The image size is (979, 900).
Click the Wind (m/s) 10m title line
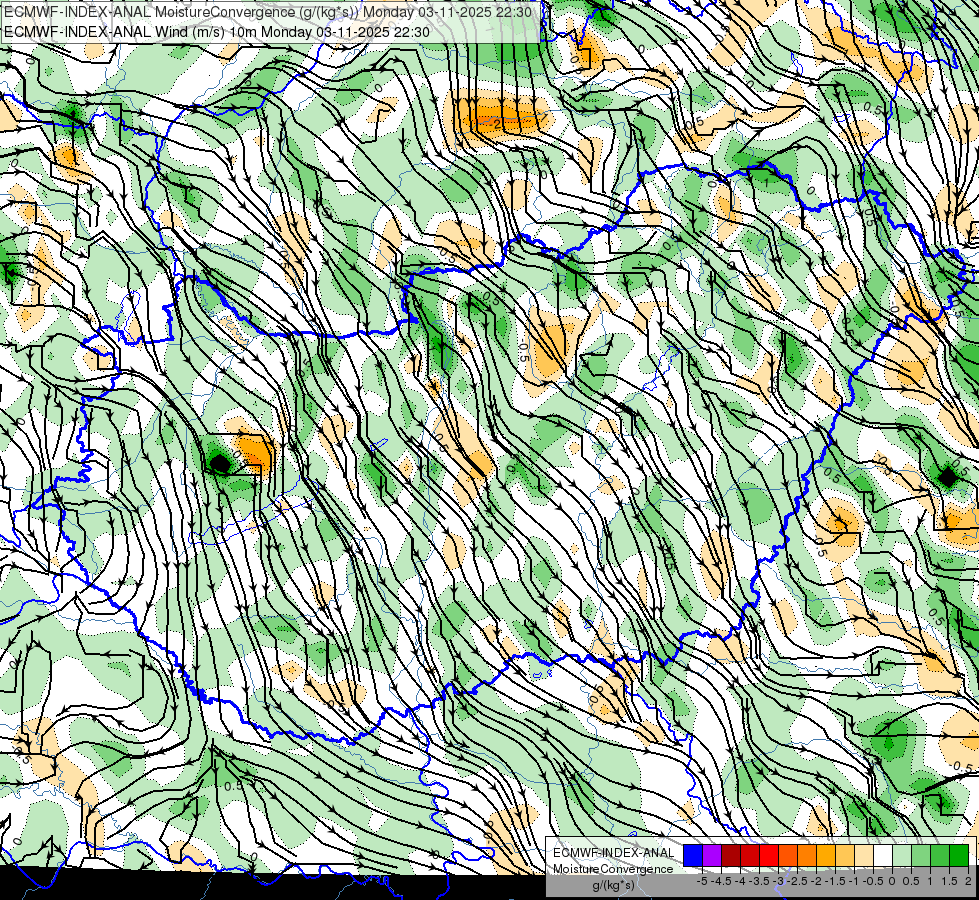(217, 31)
